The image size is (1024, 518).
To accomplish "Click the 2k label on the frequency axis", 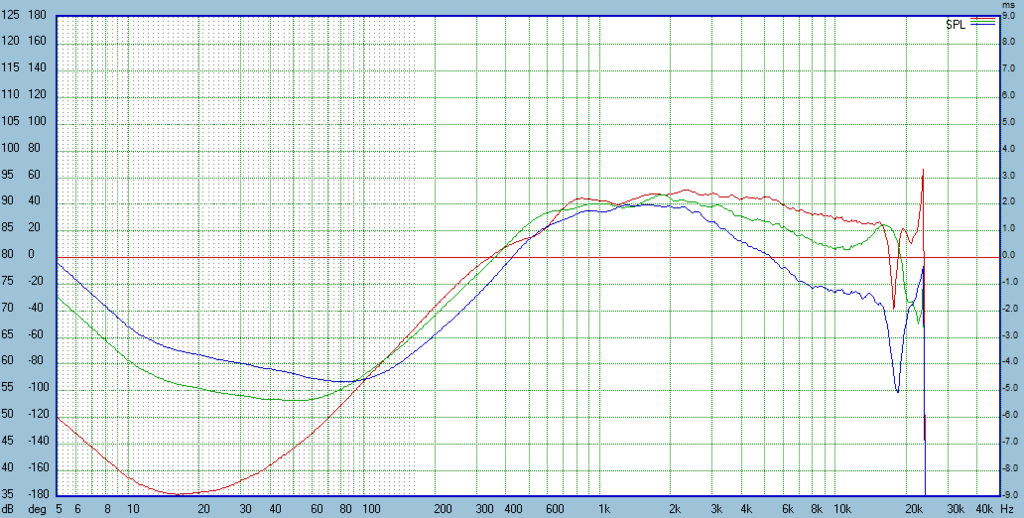I will coord(675,509).
